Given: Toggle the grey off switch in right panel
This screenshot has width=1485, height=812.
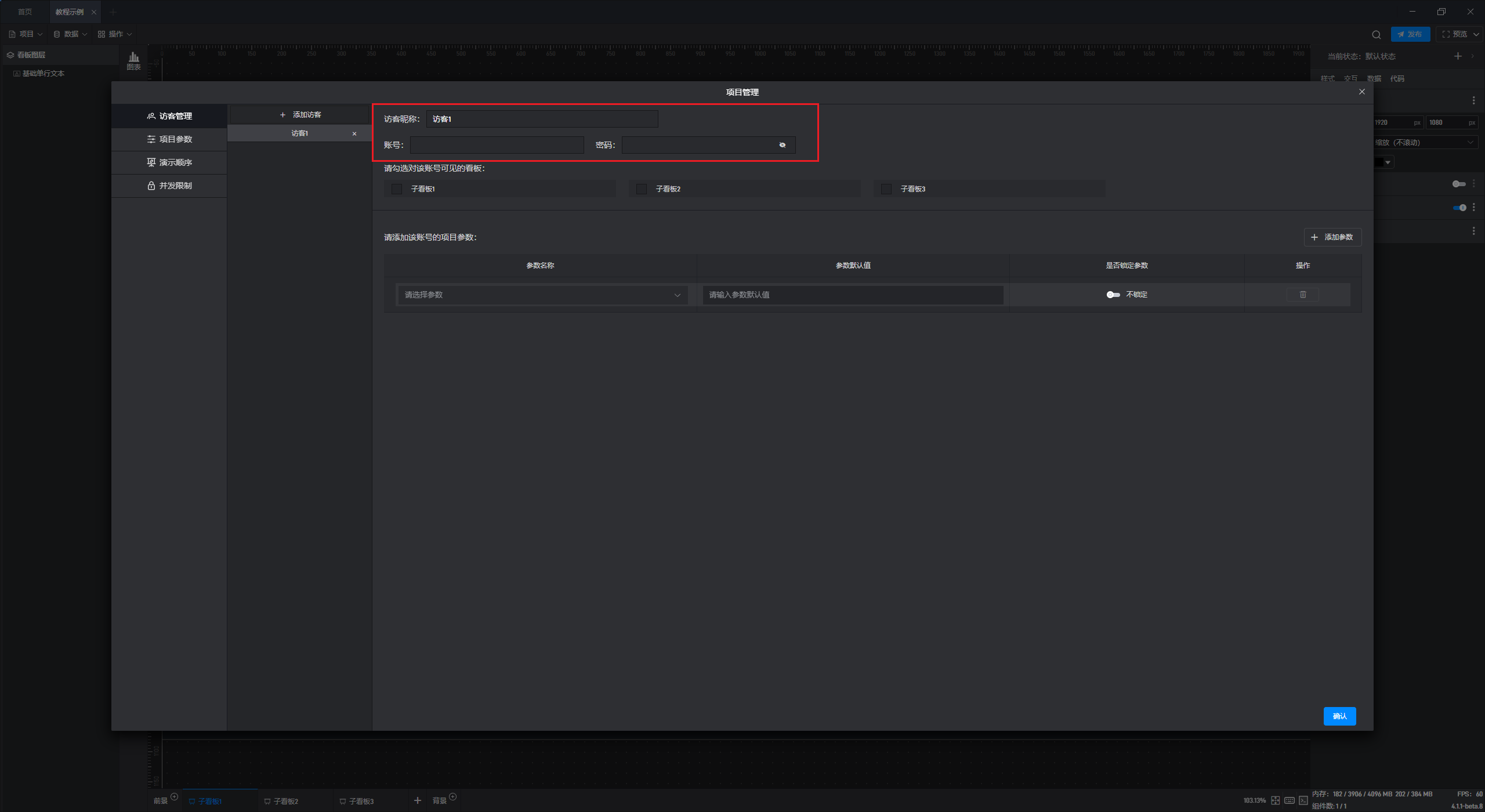Looking at the screenshot, I should click(x=1458, y=184).
